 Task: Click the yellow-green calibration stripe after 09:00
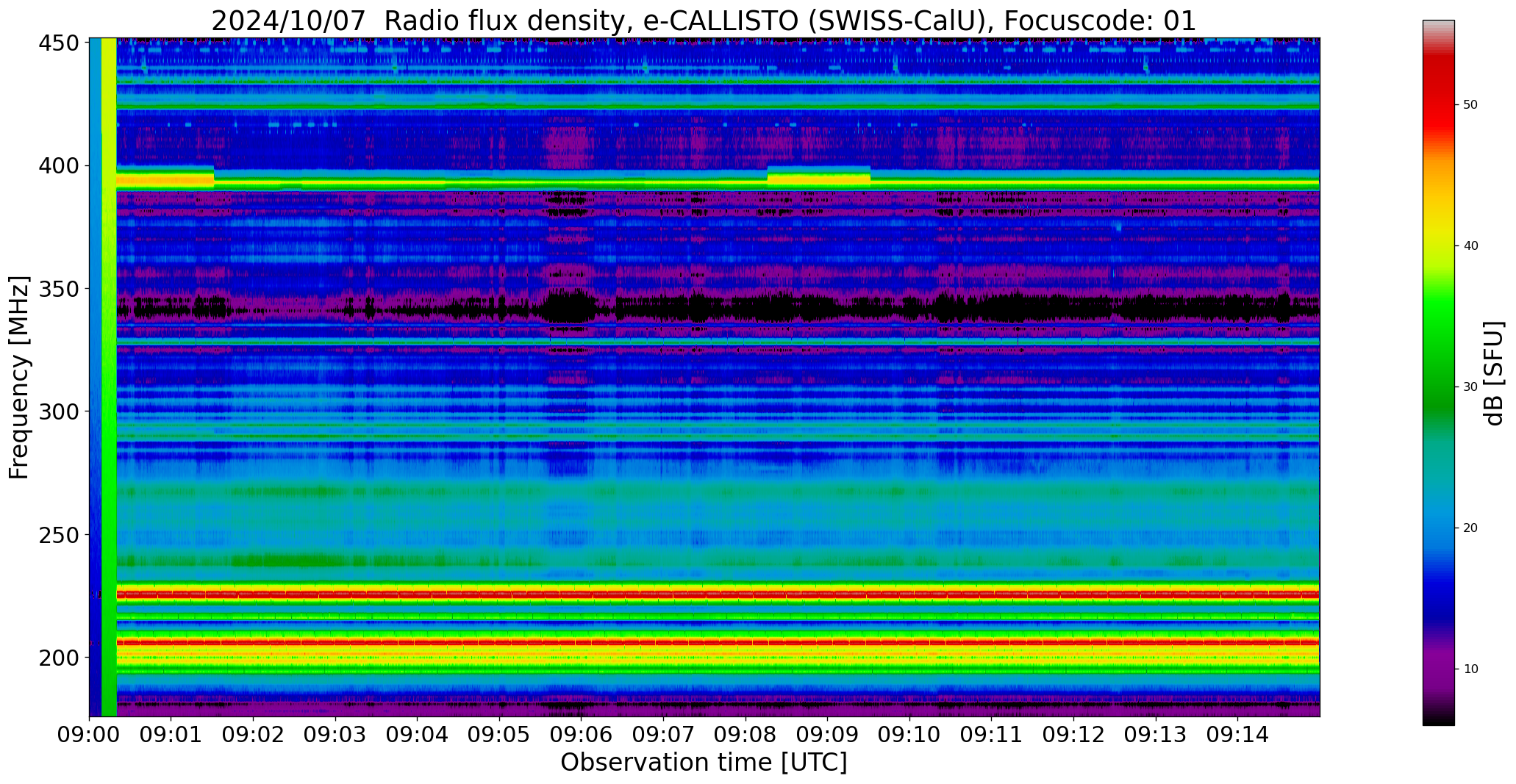click(109, 377)
